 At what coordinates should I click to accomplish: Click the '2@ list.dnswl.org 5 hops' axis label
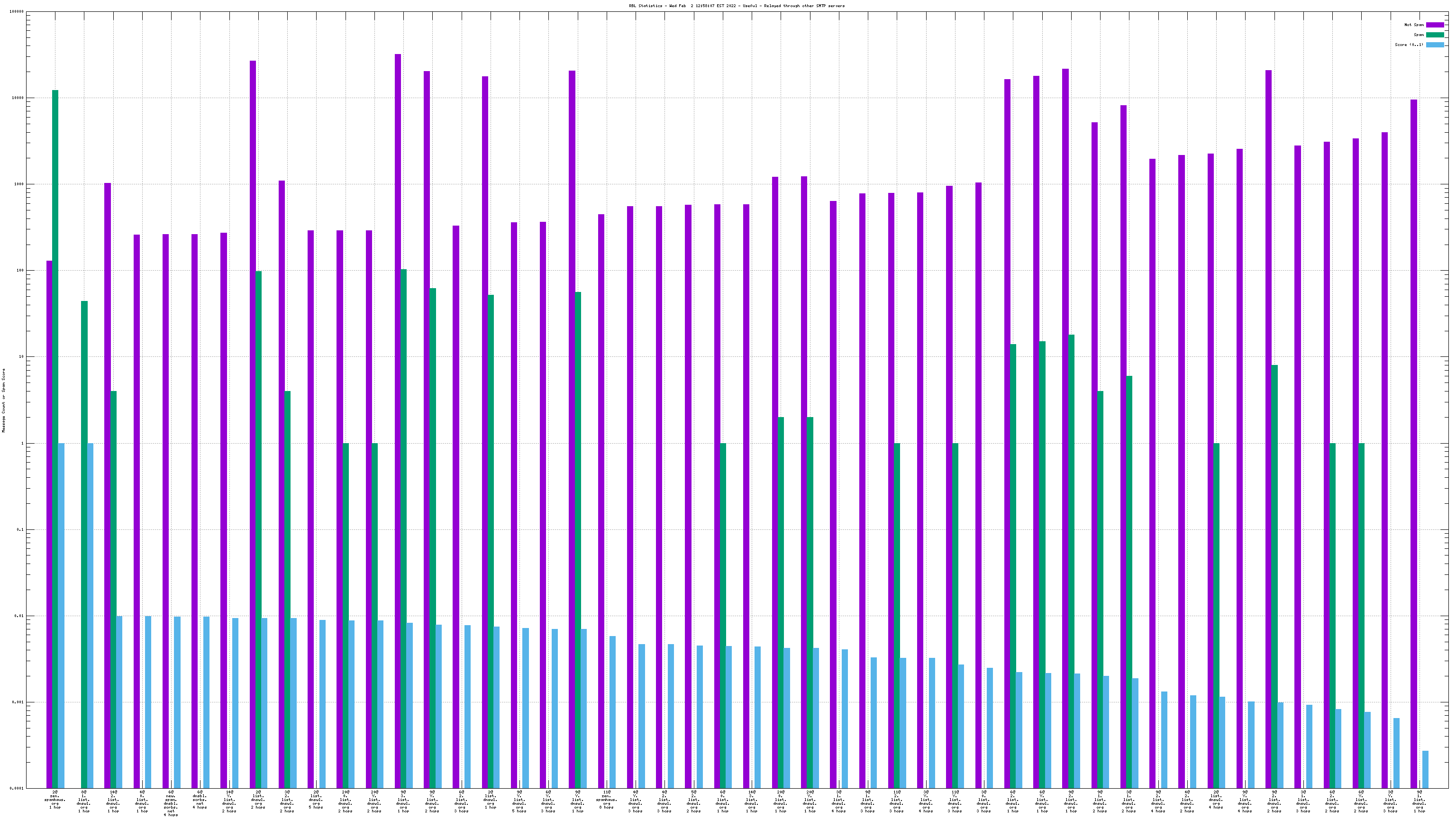tap(316, 800)
